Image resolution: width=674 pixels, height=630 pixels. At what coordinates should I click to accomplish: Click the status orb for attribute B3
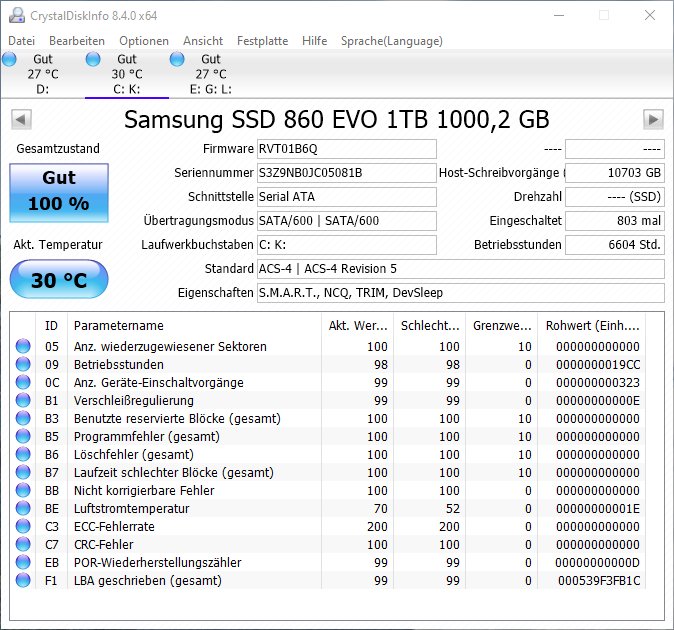[x=23, y=418]
